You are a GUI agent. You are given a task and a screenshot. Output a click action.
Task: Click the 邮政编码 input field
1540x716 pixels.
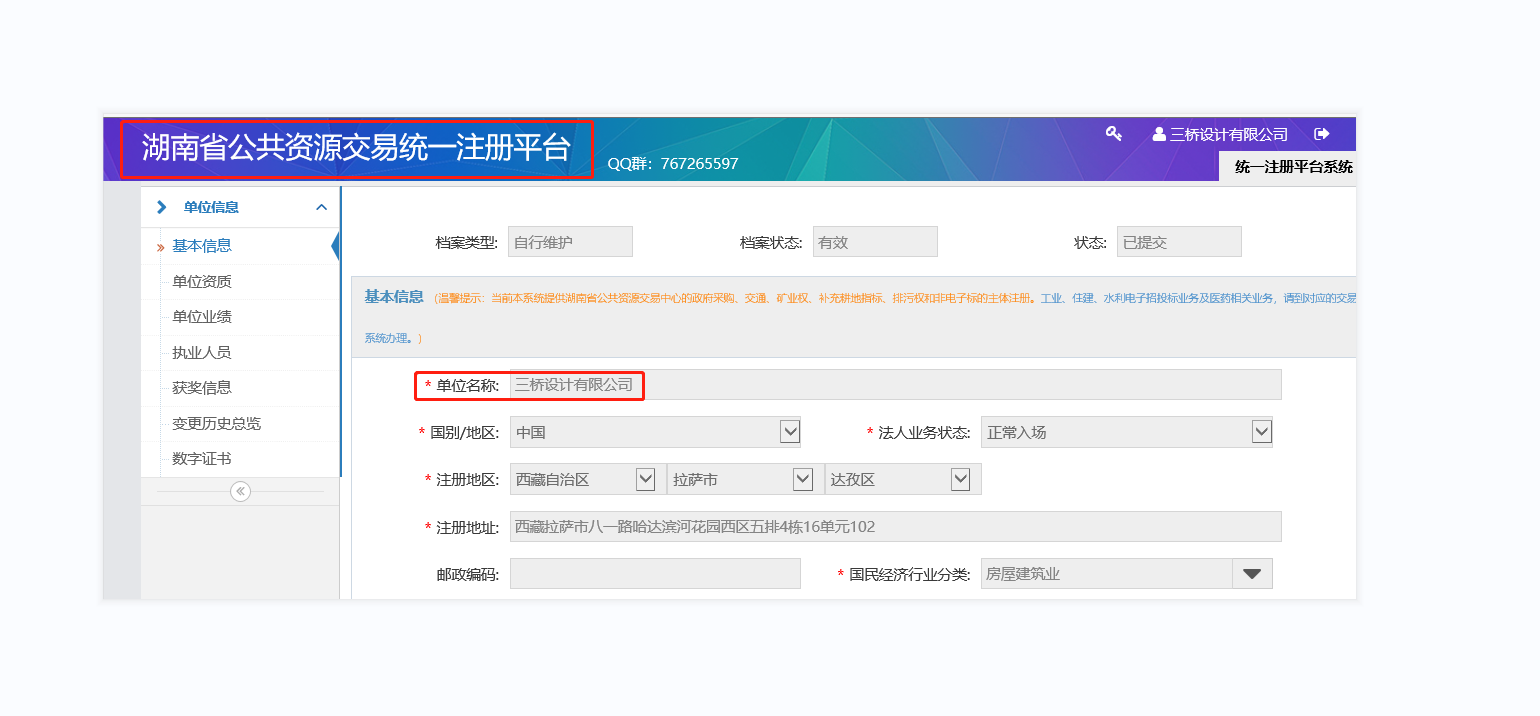(655, 574)
